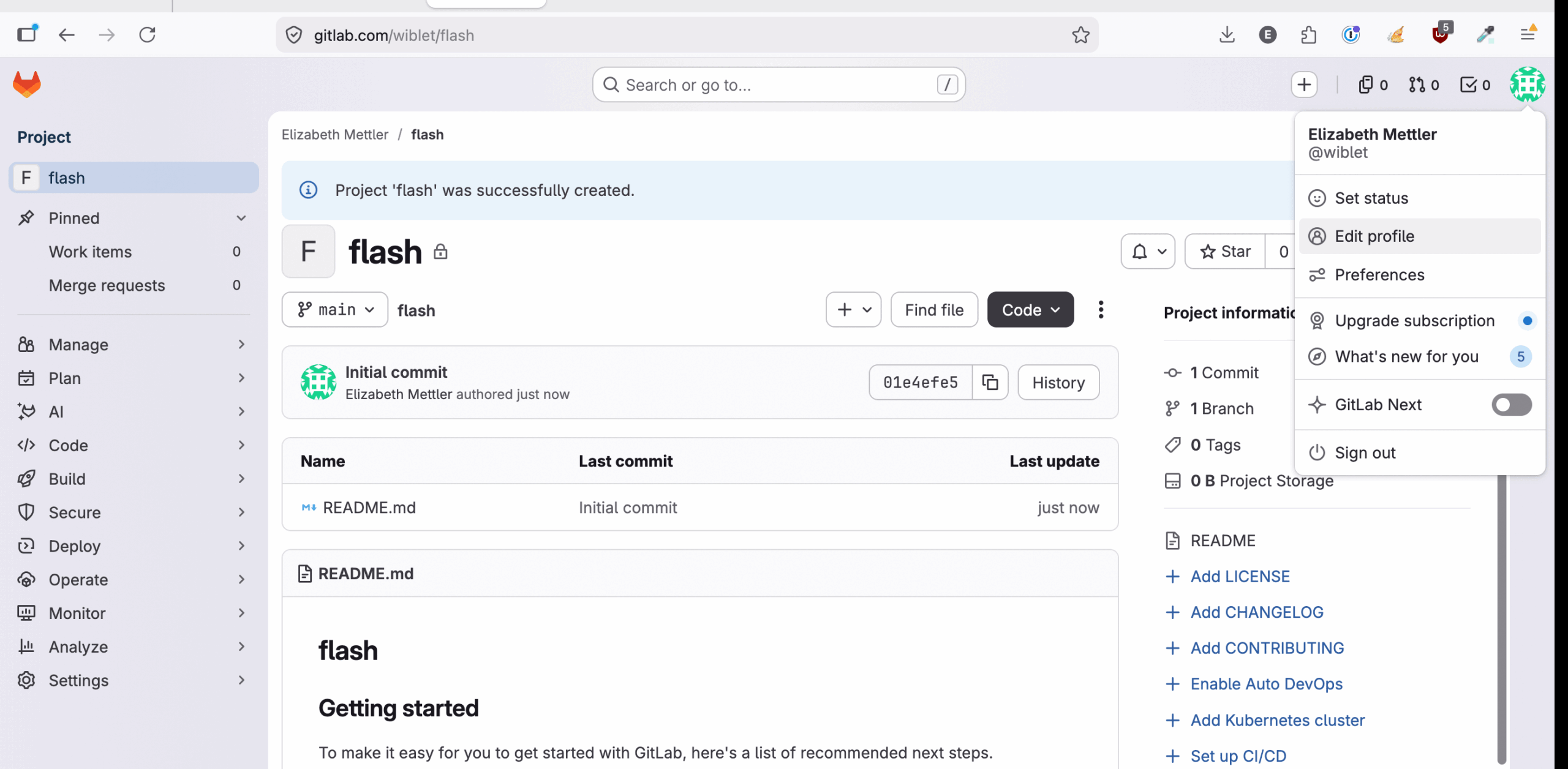This screenshot has width=1568, height=769.
Task: Open the add file plus dropdown
Action: point(853,310)
